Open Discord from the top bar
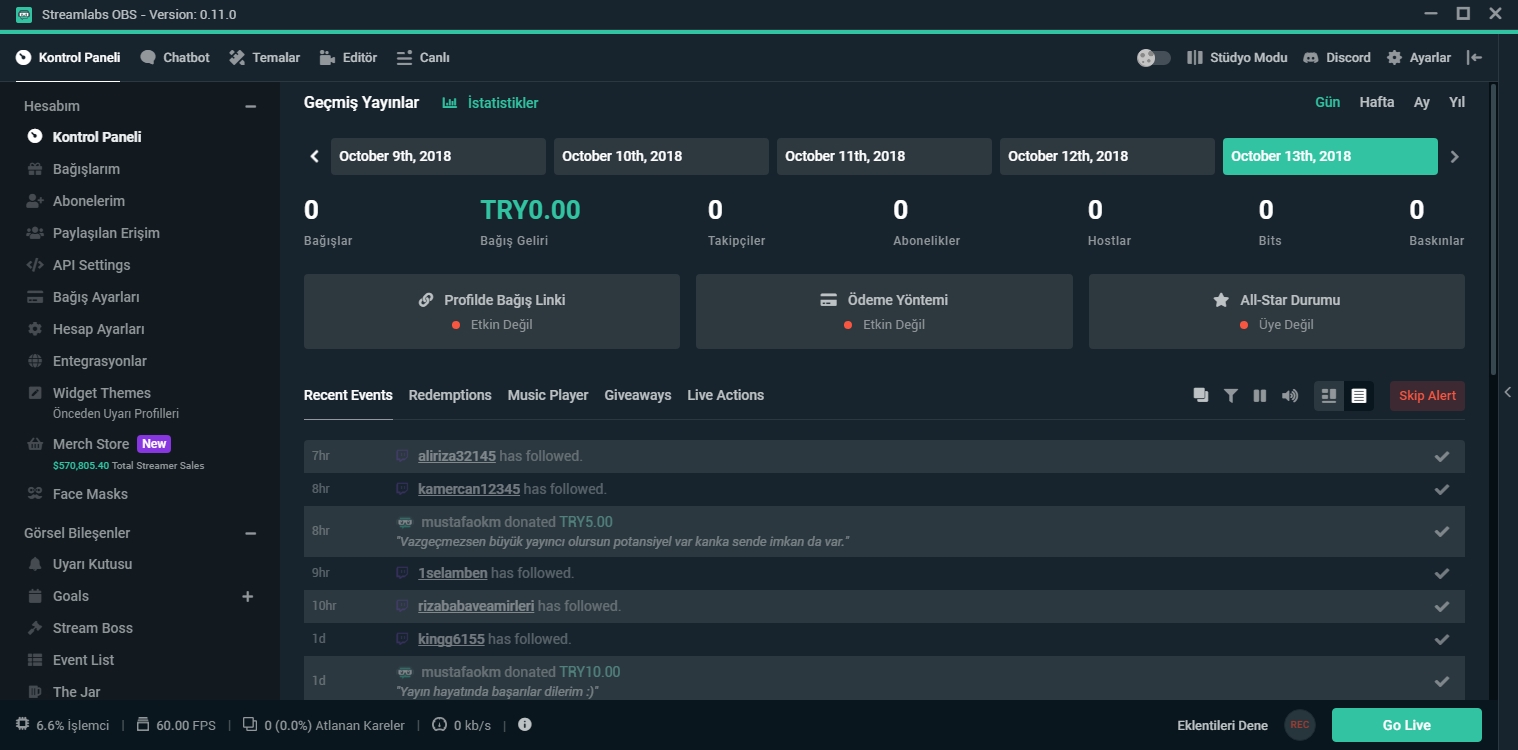The width and height of the screenshot is (1518, 750). [x=1337, y=58]
